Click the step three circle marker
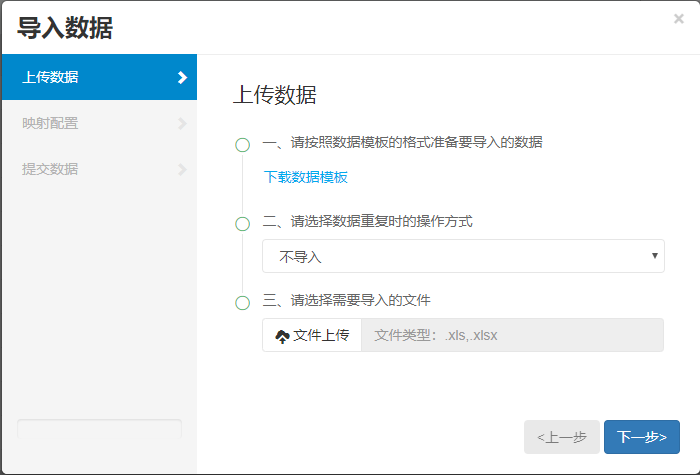 pos(242,303)
